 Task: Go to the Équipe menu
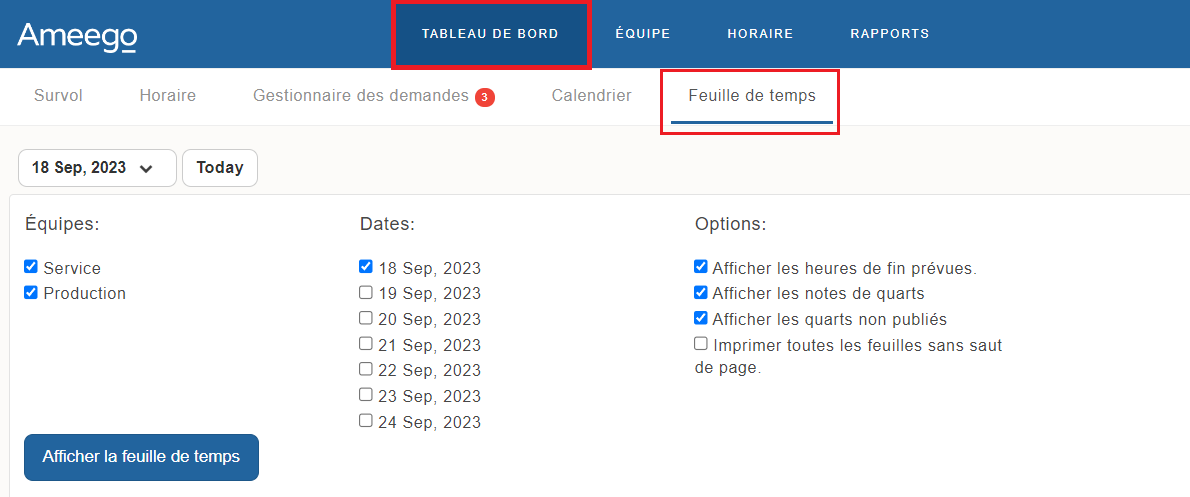tap(642, 34)
